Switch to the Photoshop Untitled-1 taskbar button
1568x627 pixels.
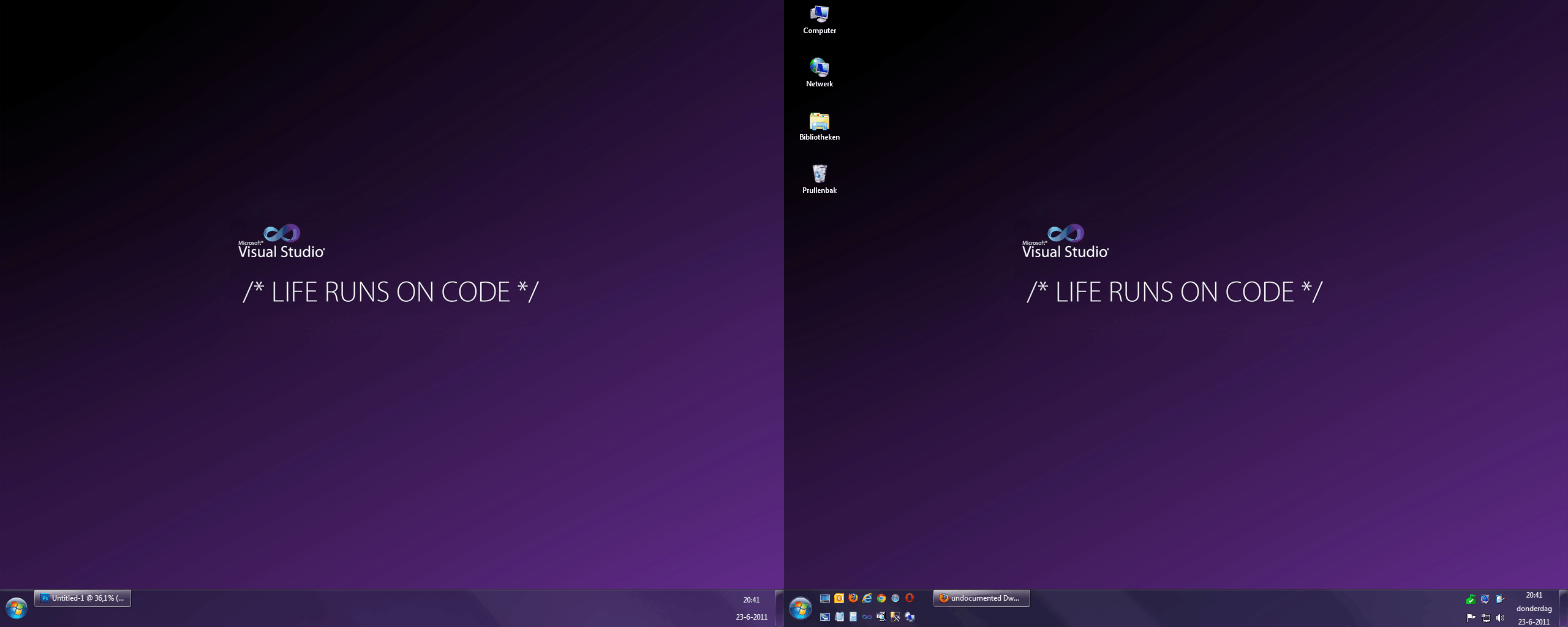click(83, 598)
